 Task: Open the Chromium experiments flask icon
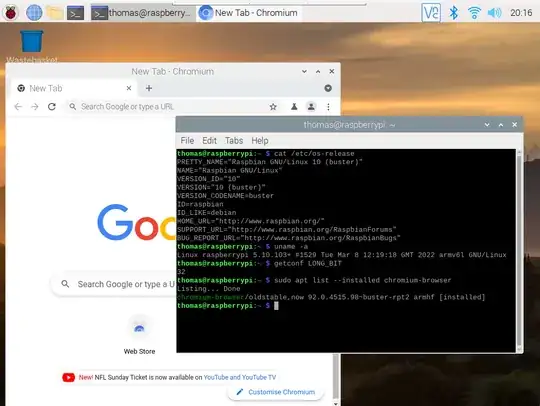pyautogui.click(x=294, y=107)
